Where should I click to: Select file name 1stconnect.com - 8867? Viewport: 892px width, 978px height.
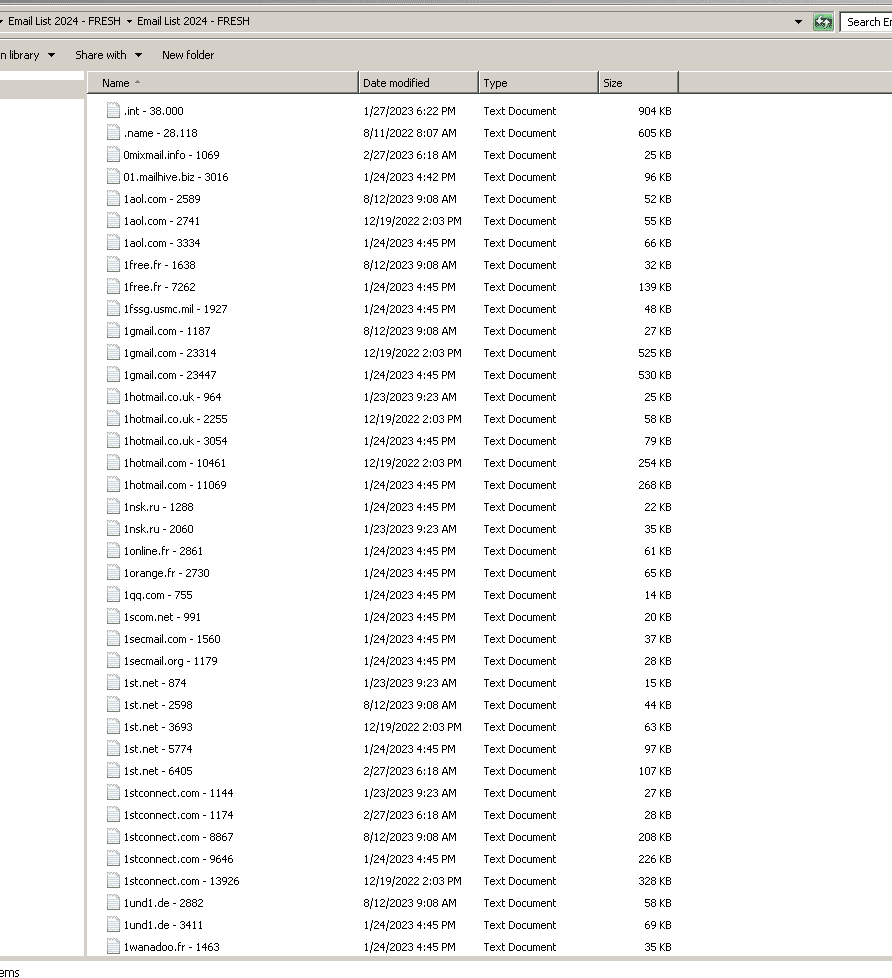coord(178,837)
